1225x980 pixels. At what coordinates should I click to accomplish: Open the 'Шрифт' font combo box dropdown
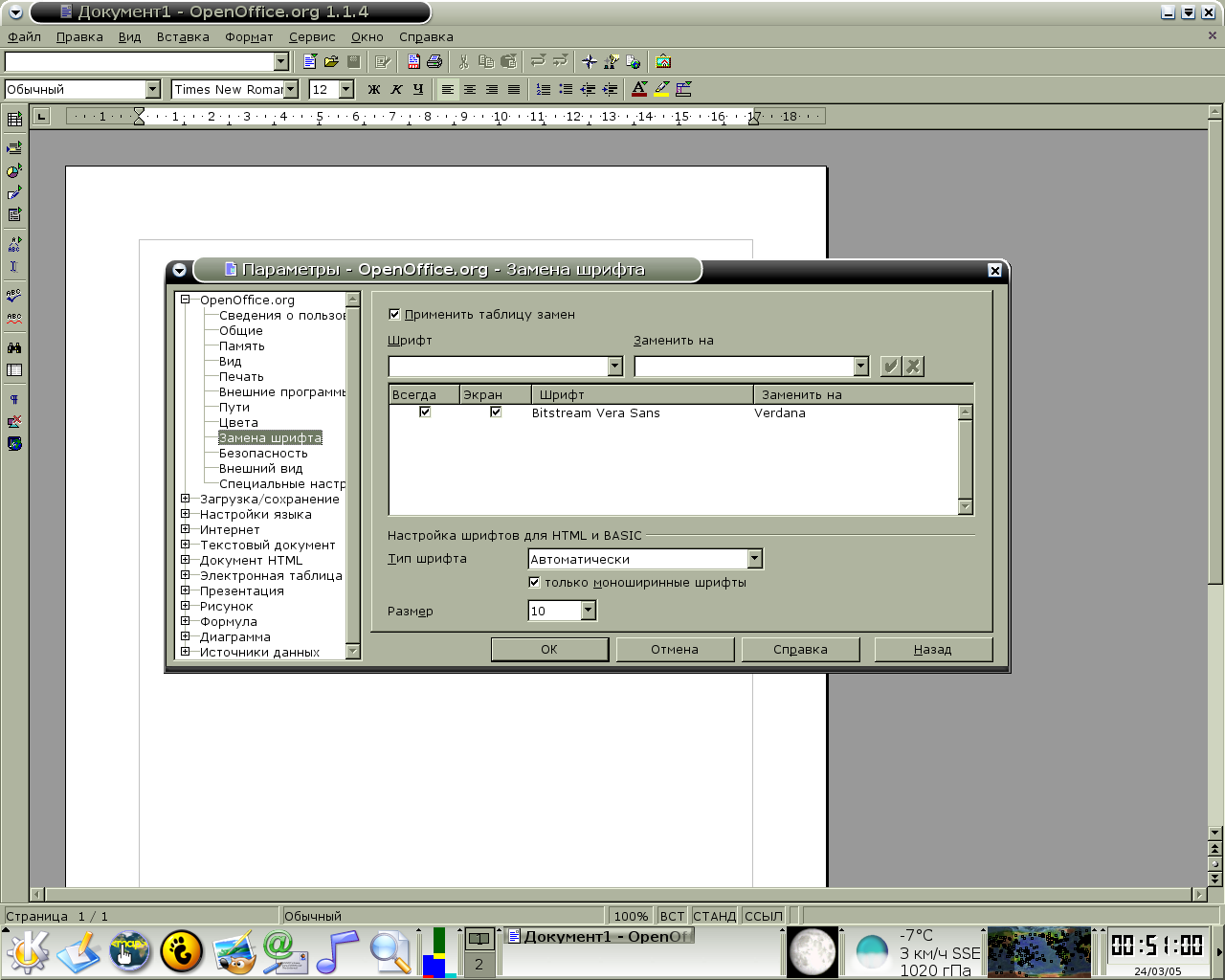tap(614, 366)
